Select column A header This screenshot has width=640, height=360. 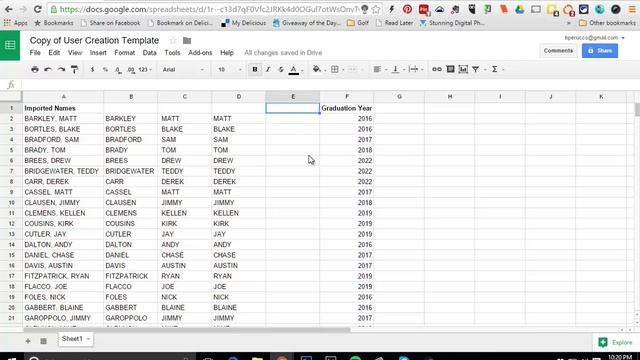click(x=63, y=97)
